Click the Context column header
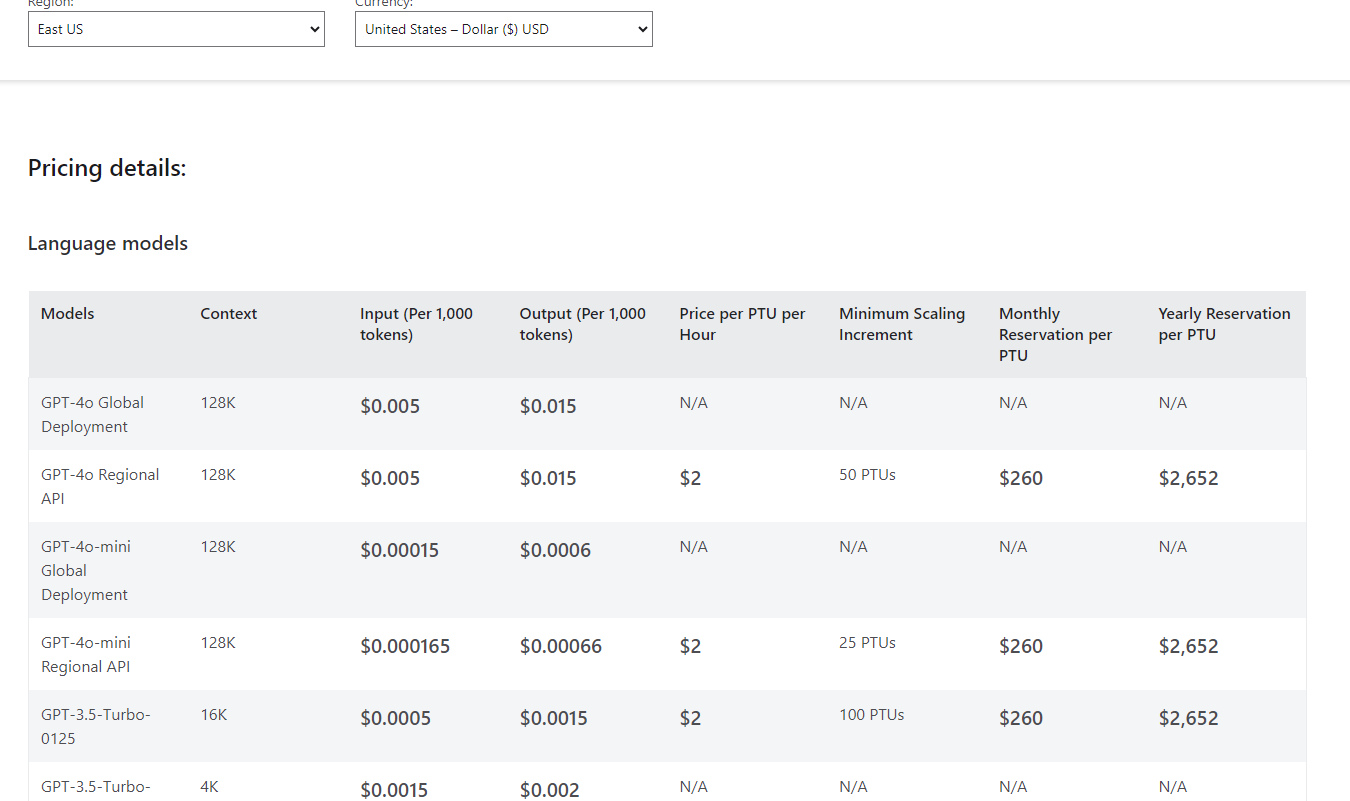Image resolution: width=1350 pixels, height=801 pixels. tap(228, 314)
